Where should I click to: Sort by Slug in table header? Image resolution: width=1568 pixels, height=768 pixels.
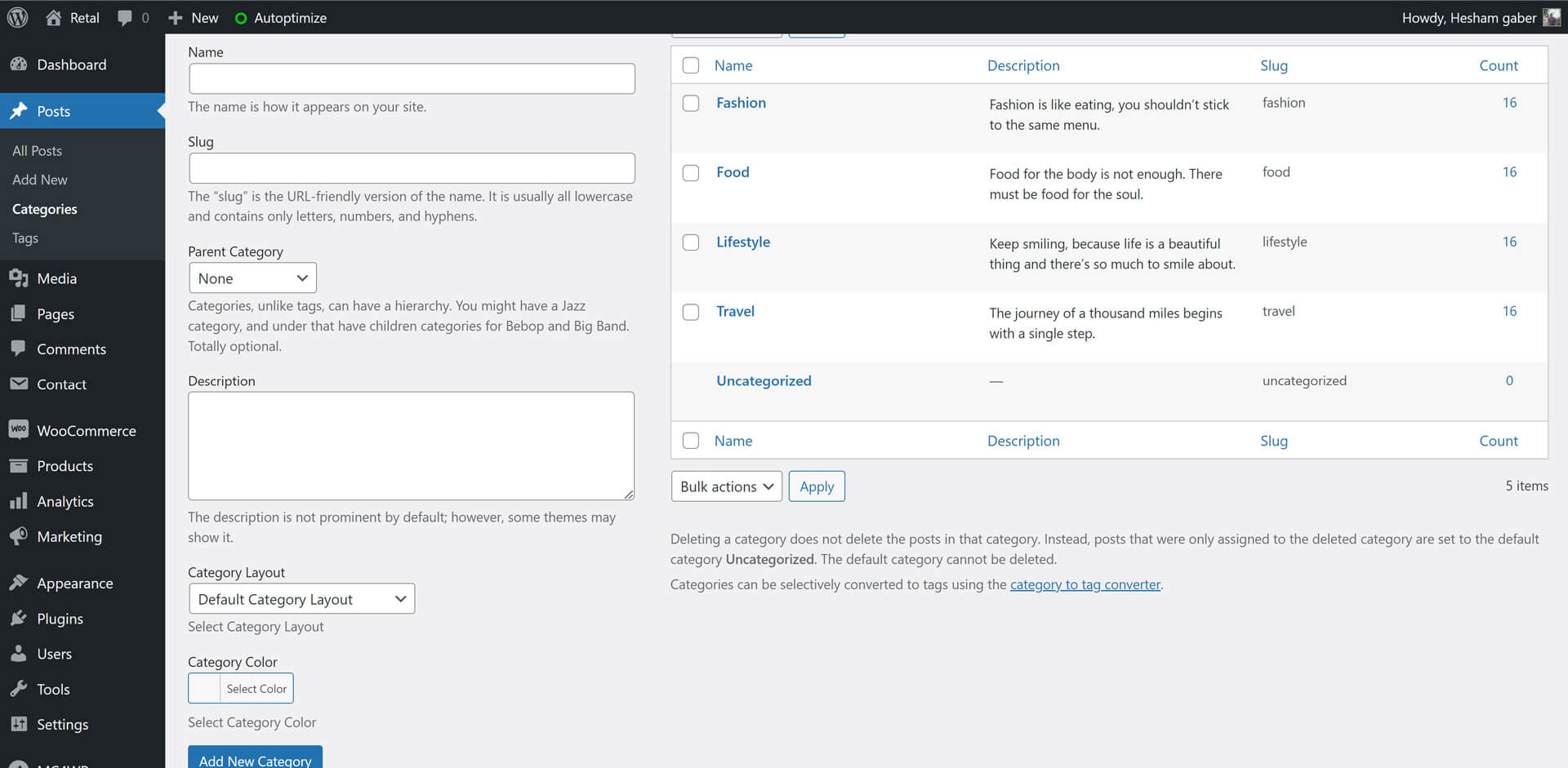[1274, 65]
